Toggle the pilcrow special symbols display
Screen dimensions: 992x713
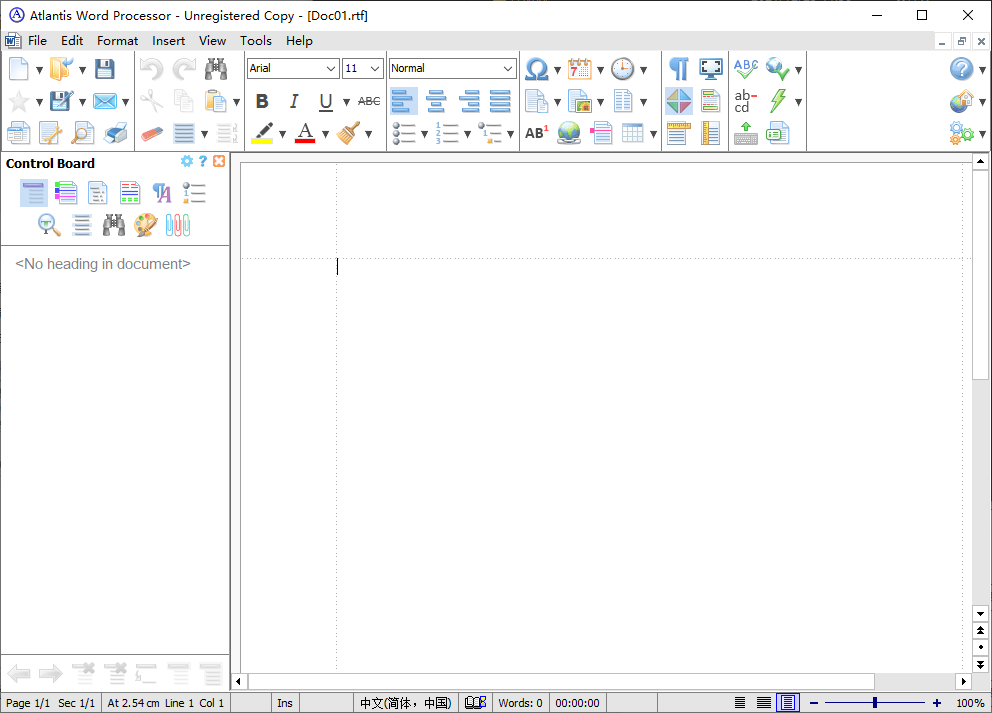[x=679, y=69]
